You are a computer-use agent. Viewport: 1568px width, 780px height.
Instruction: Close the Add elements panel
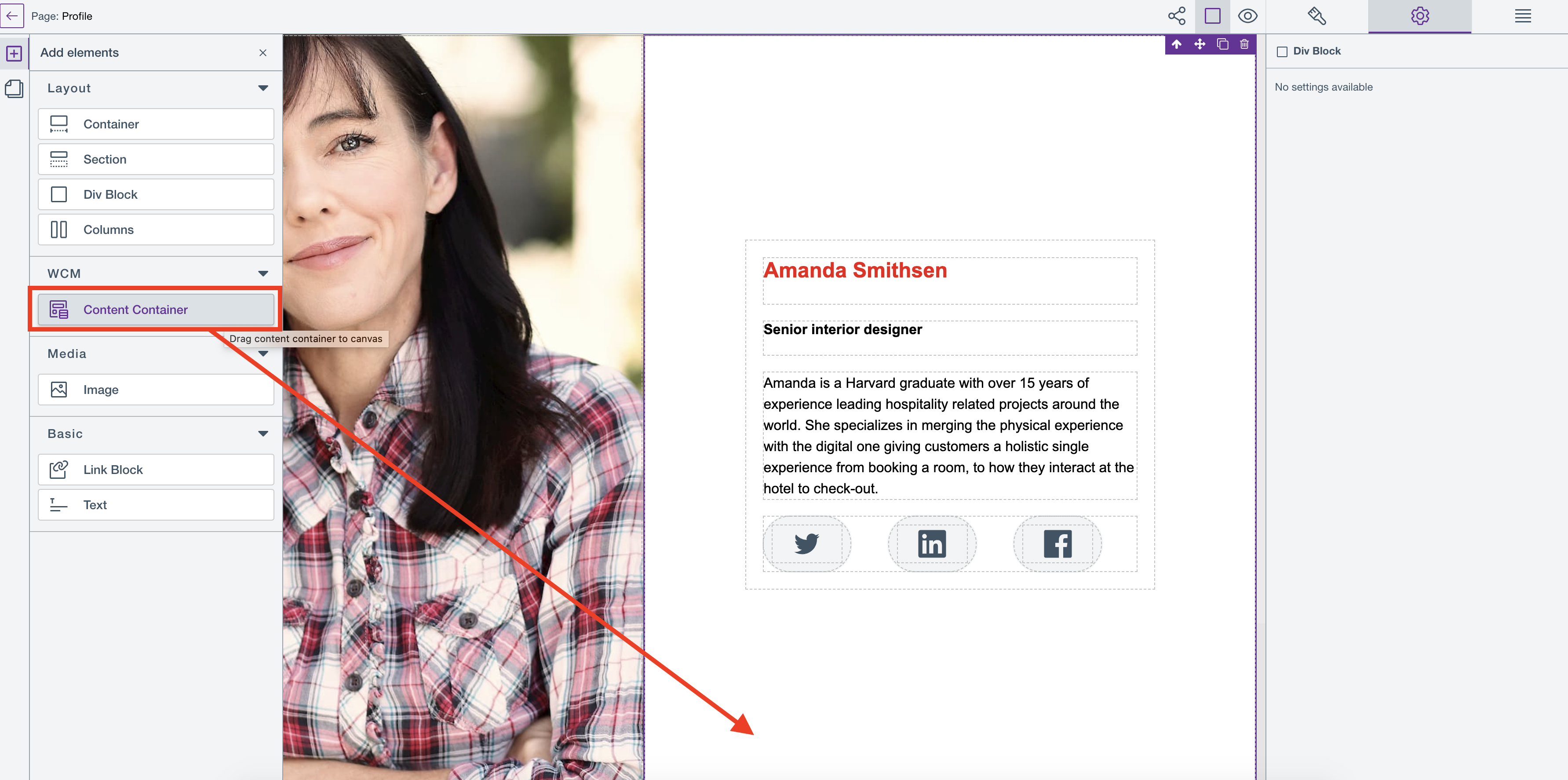(x=263, y=53)
